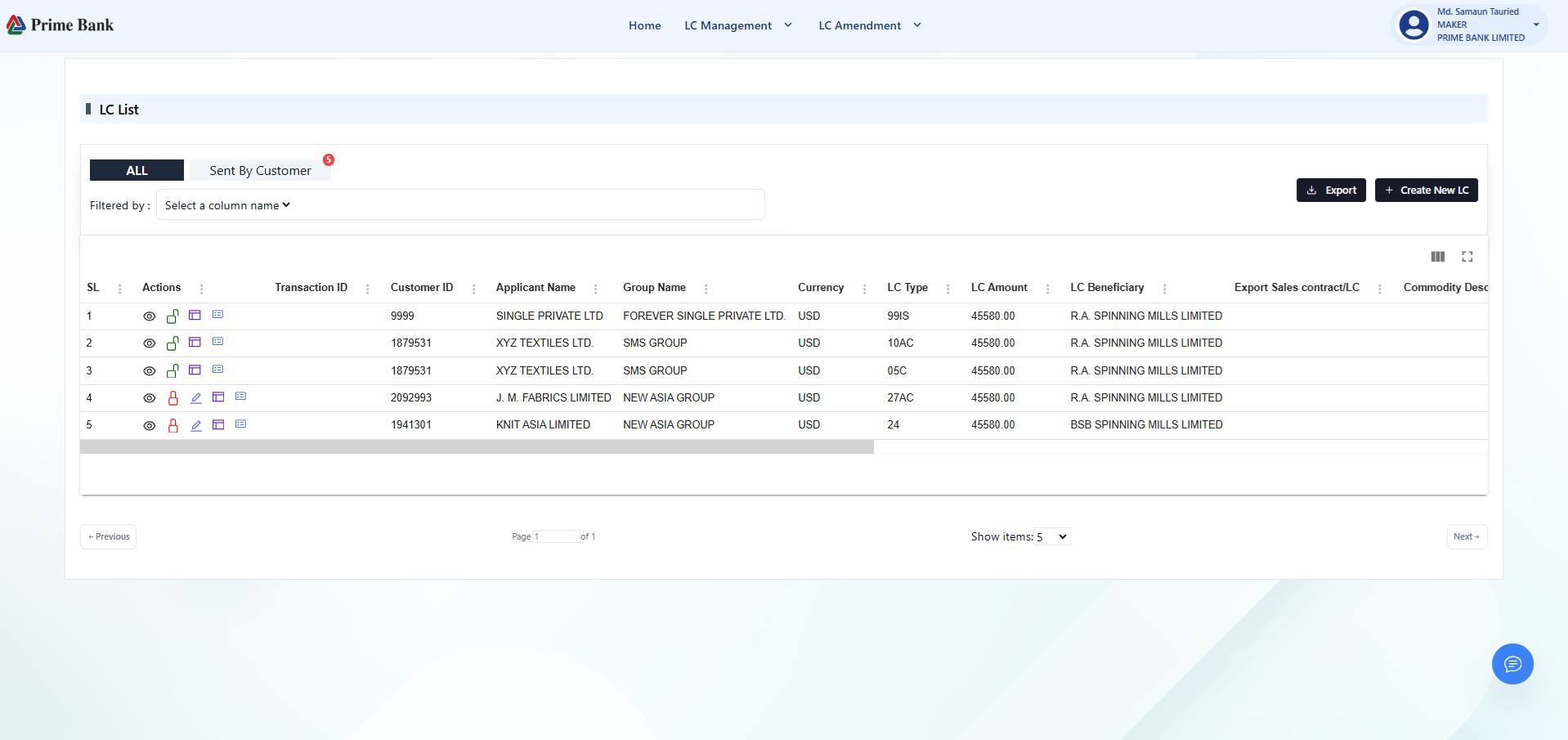Expand the user profile dropdown arrow
The image size is (1568, 740).
point(1536,25)
